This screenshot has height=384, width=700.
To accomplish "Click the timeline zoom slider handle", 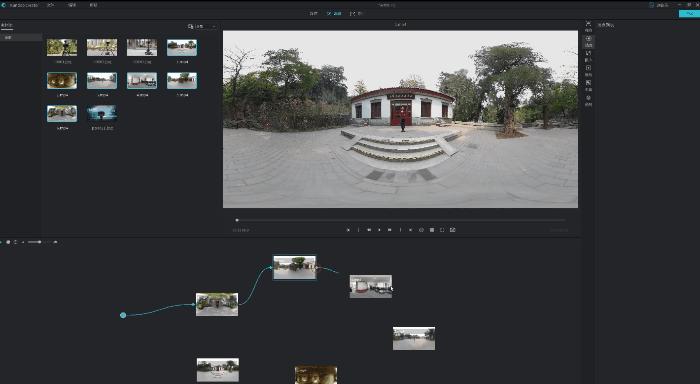I will pos(39,242).
